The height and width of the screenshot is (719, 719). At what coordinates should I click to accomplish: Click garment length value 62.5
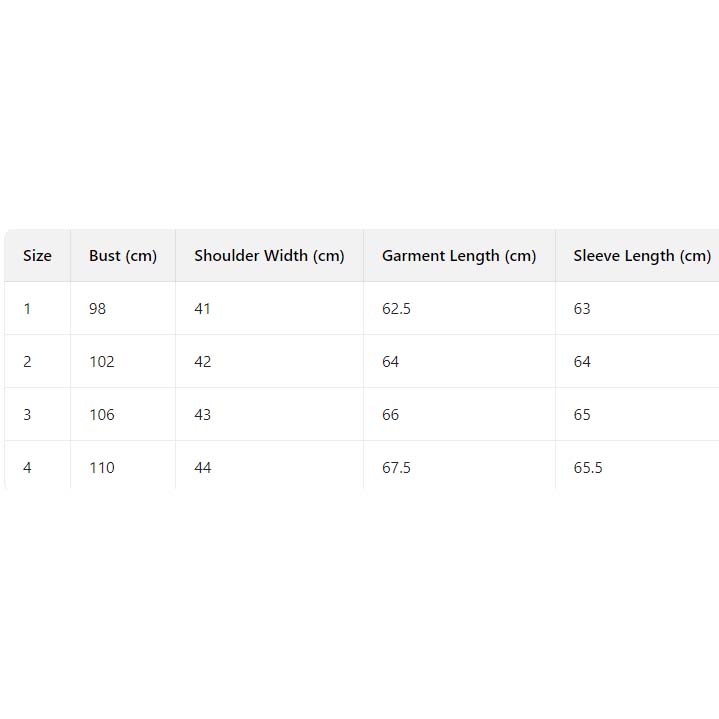[x=396, y=309]
